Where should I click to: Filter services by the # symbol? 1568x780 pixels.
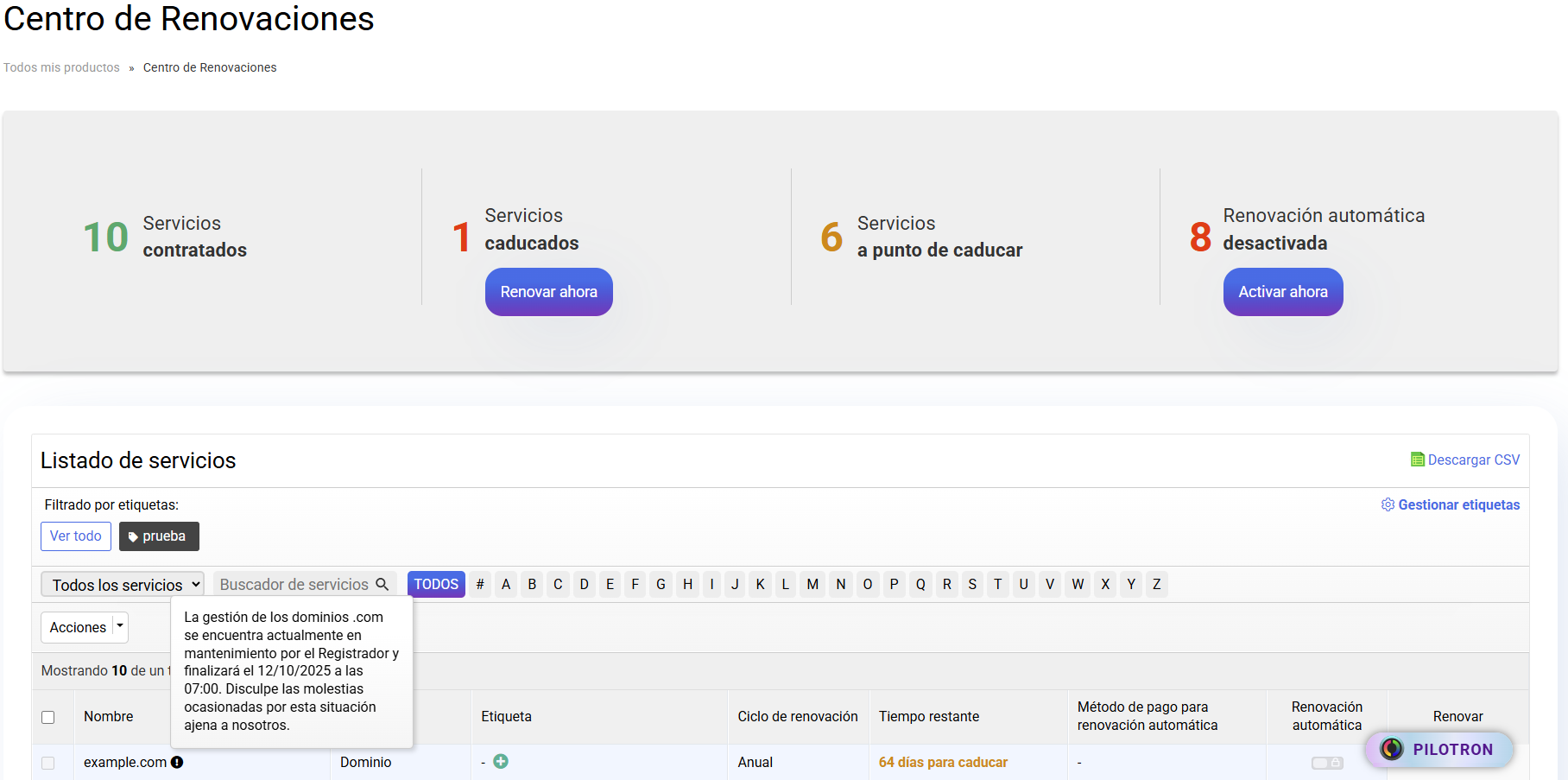point(480,585)
